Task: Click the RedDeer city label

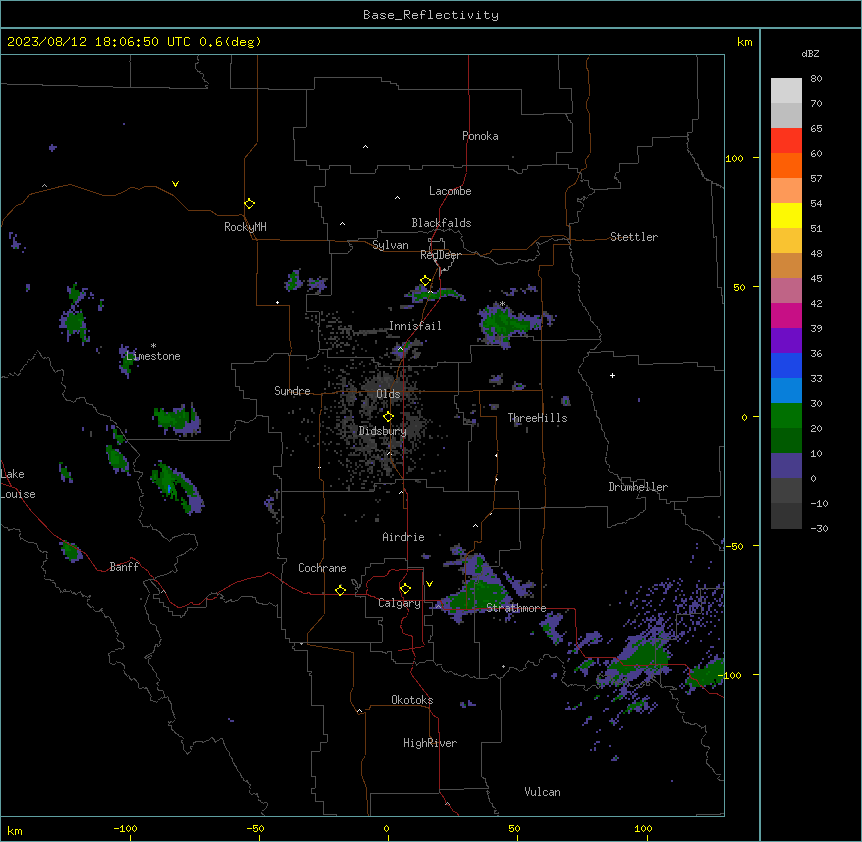Action: pyautogui.click(x=440, y=255)
